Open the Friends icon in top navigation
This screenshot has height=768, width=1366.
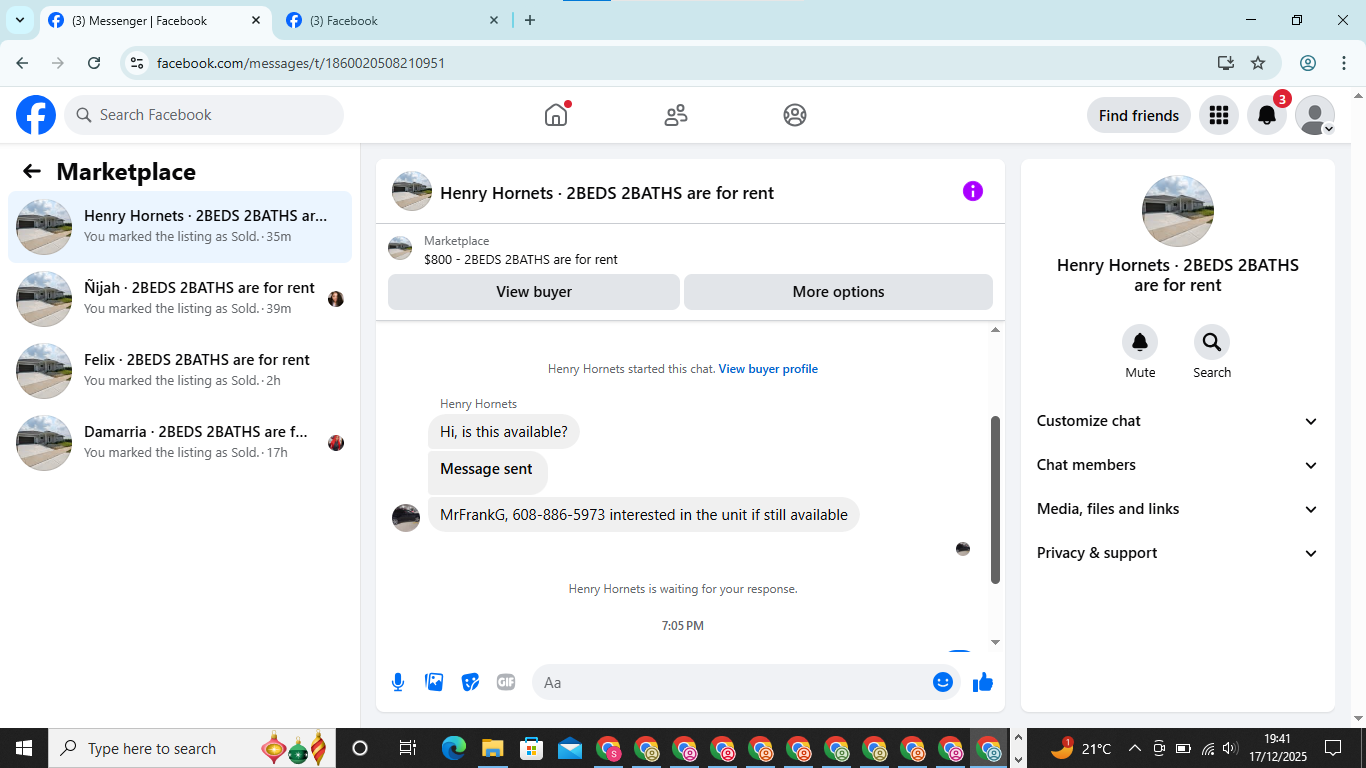click(676, 115)
